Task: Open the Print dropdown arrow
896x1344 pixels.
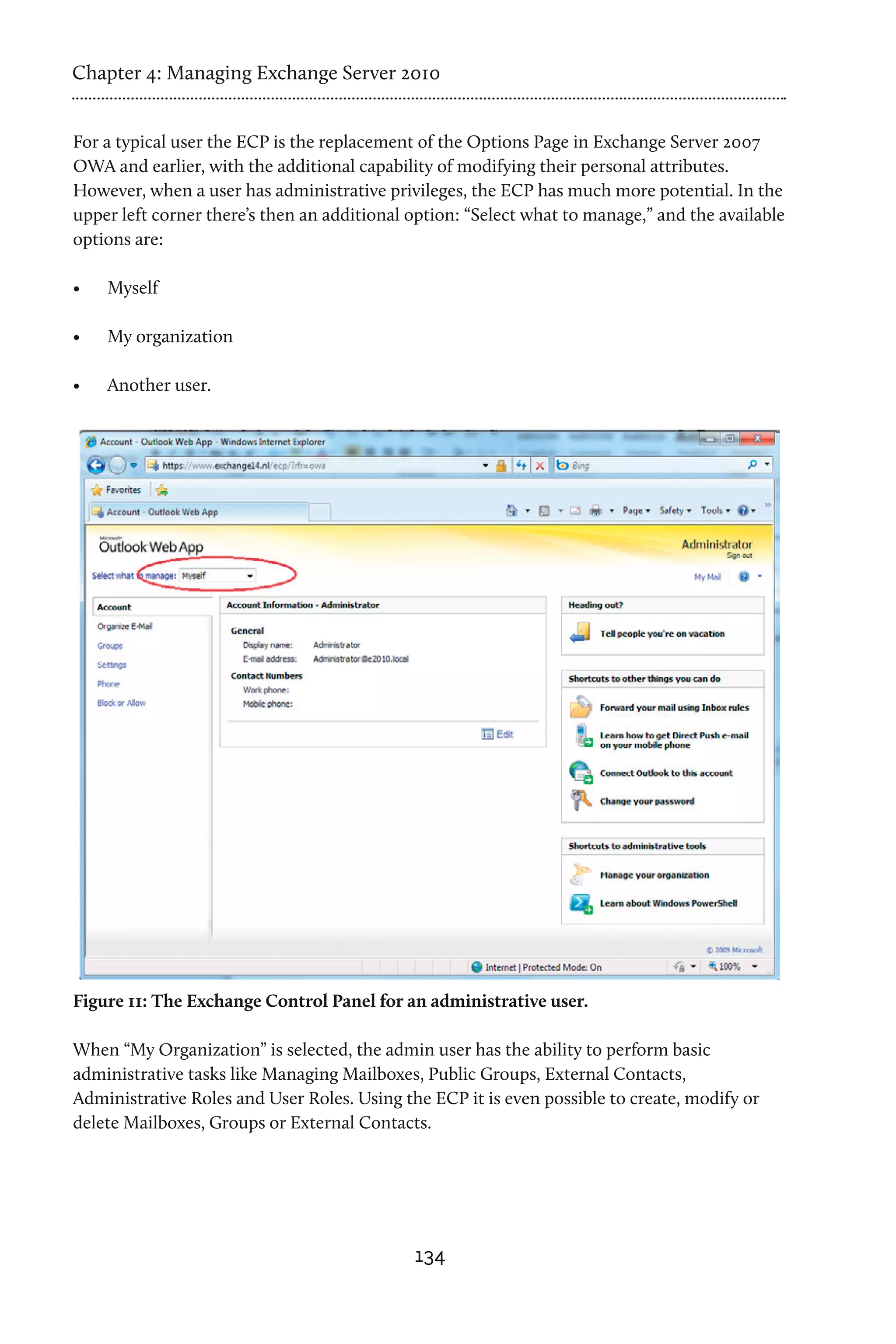Action: coord(612,511)
